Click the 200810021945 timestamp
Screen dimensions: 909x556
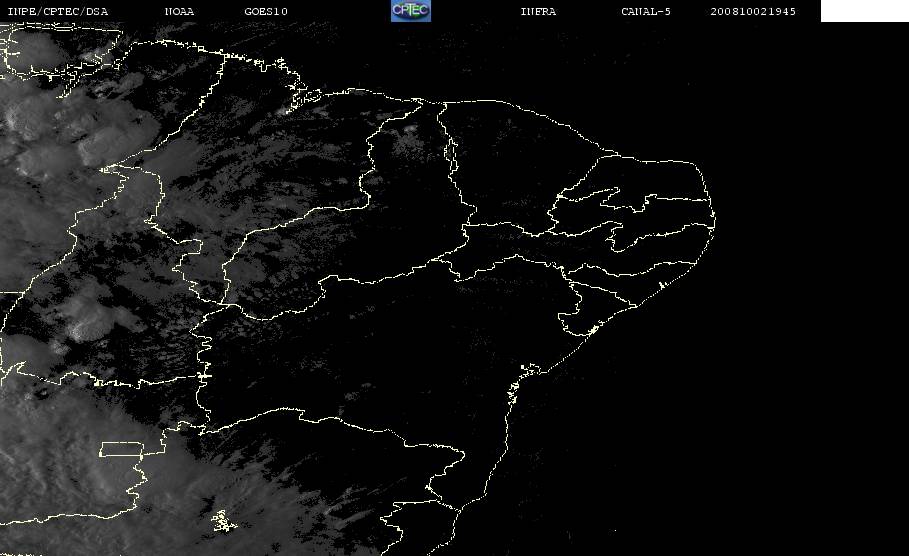click(753, 11)
